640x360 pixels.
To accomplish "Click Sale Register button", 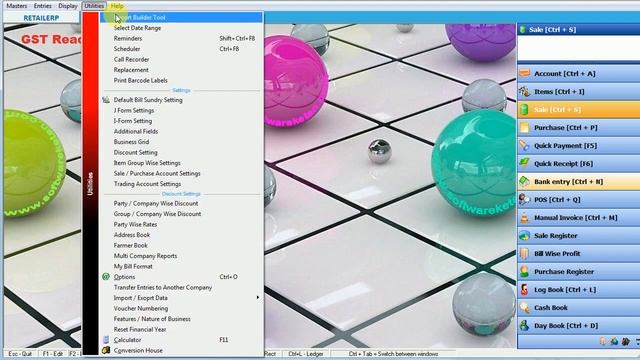I will click(578, 236).
